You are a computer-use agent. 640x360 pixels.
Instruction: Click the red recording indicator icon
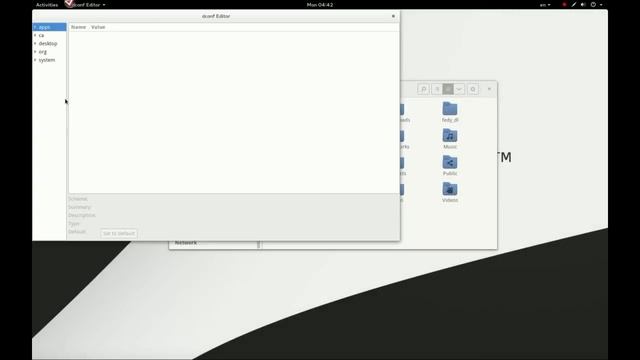pyautogui.click(x=564, y=5)
